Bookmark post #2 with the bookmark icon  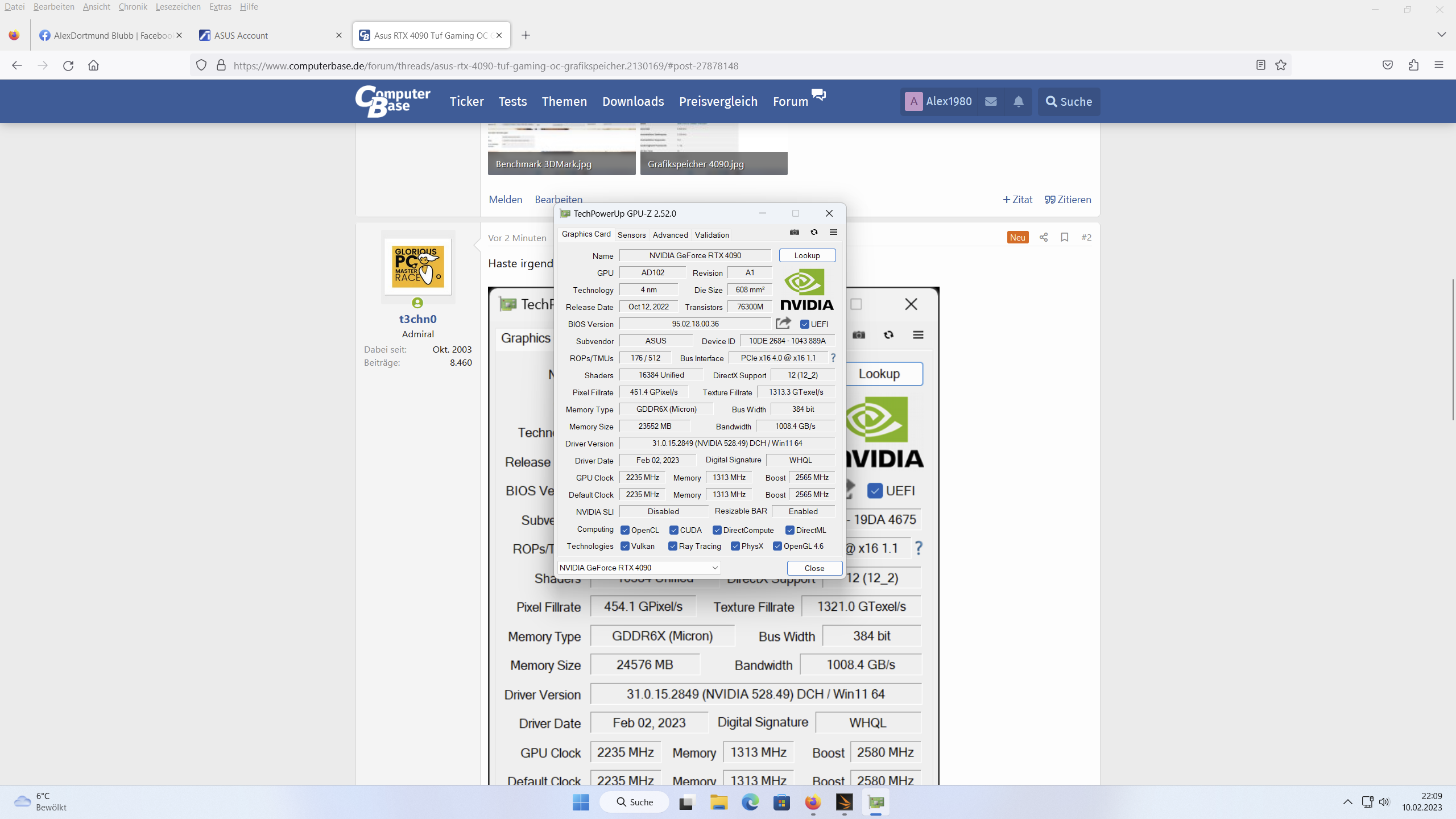(1064, 237)
